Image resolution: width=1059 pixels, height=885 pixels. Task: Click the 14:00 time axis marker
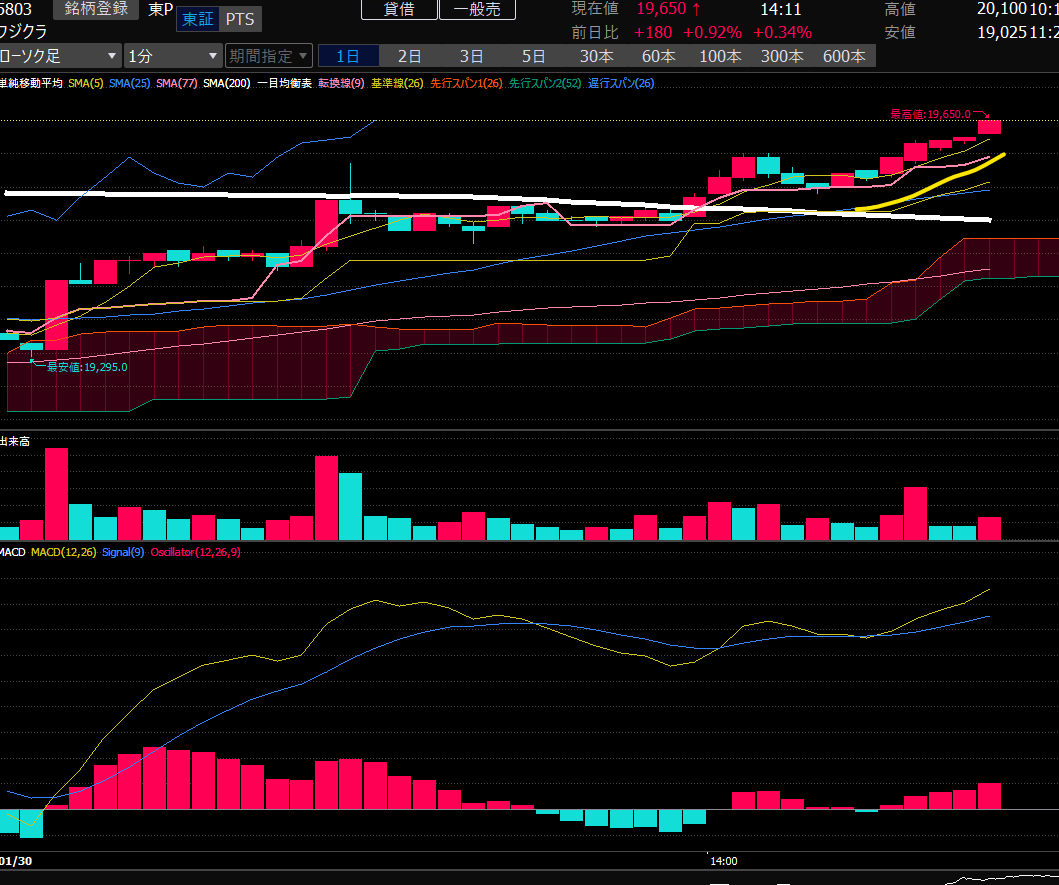tap(723, 860)
